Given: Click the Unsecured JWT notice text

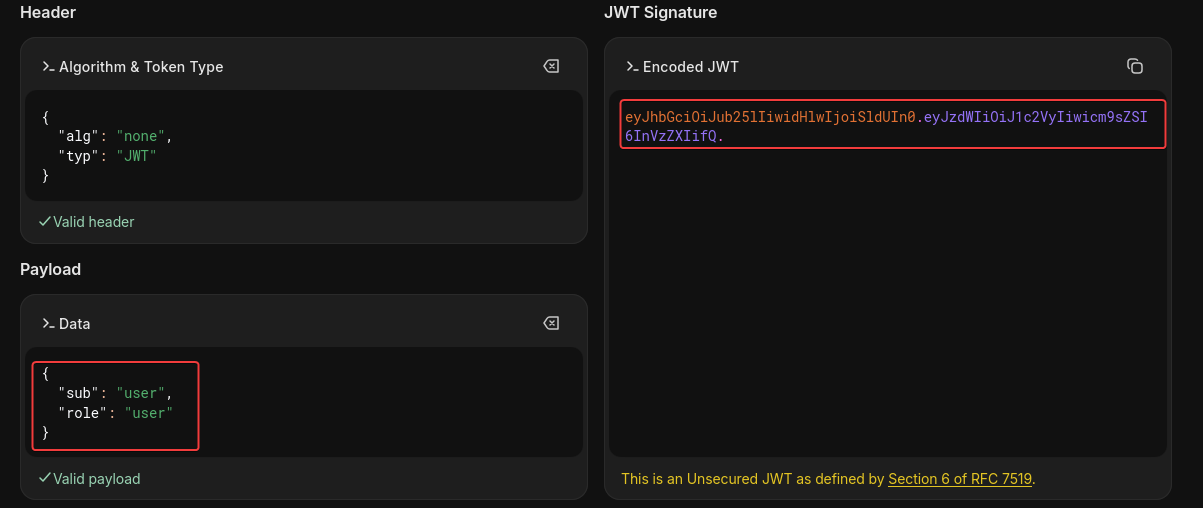Looking at the screenshot, I should tap(828, 479).
